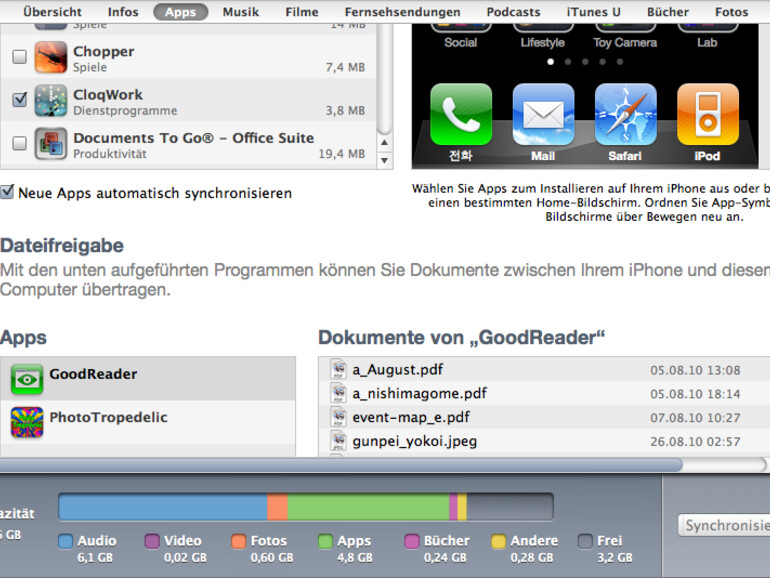The height and width of the screenshot is (578, 770).
Task: Tap the Safari compass icon
Action: [x=625, y=114]
